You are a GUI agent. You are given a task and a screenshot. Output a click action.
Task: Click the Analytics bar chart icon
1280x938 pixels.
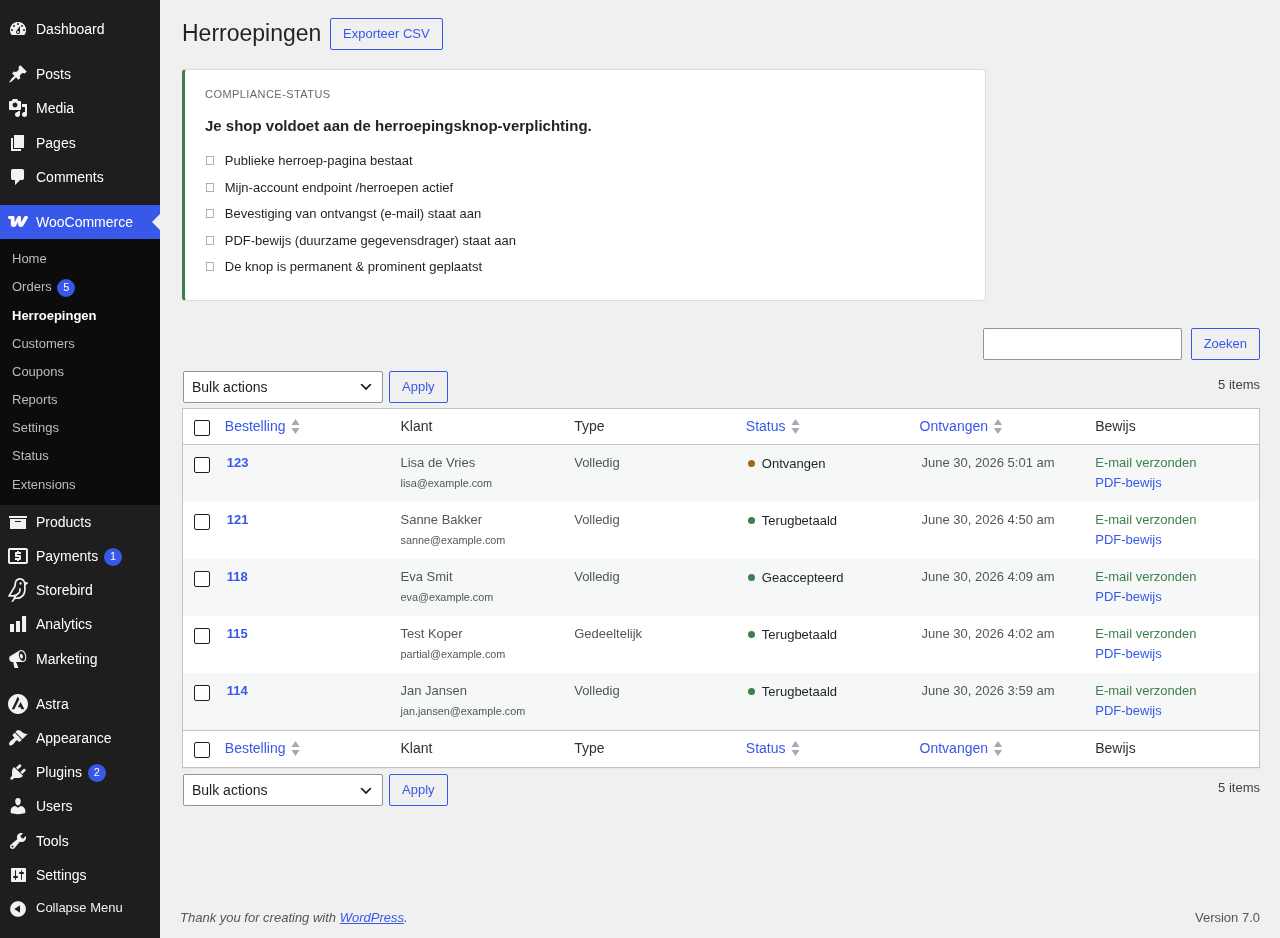tap(18, 624)
